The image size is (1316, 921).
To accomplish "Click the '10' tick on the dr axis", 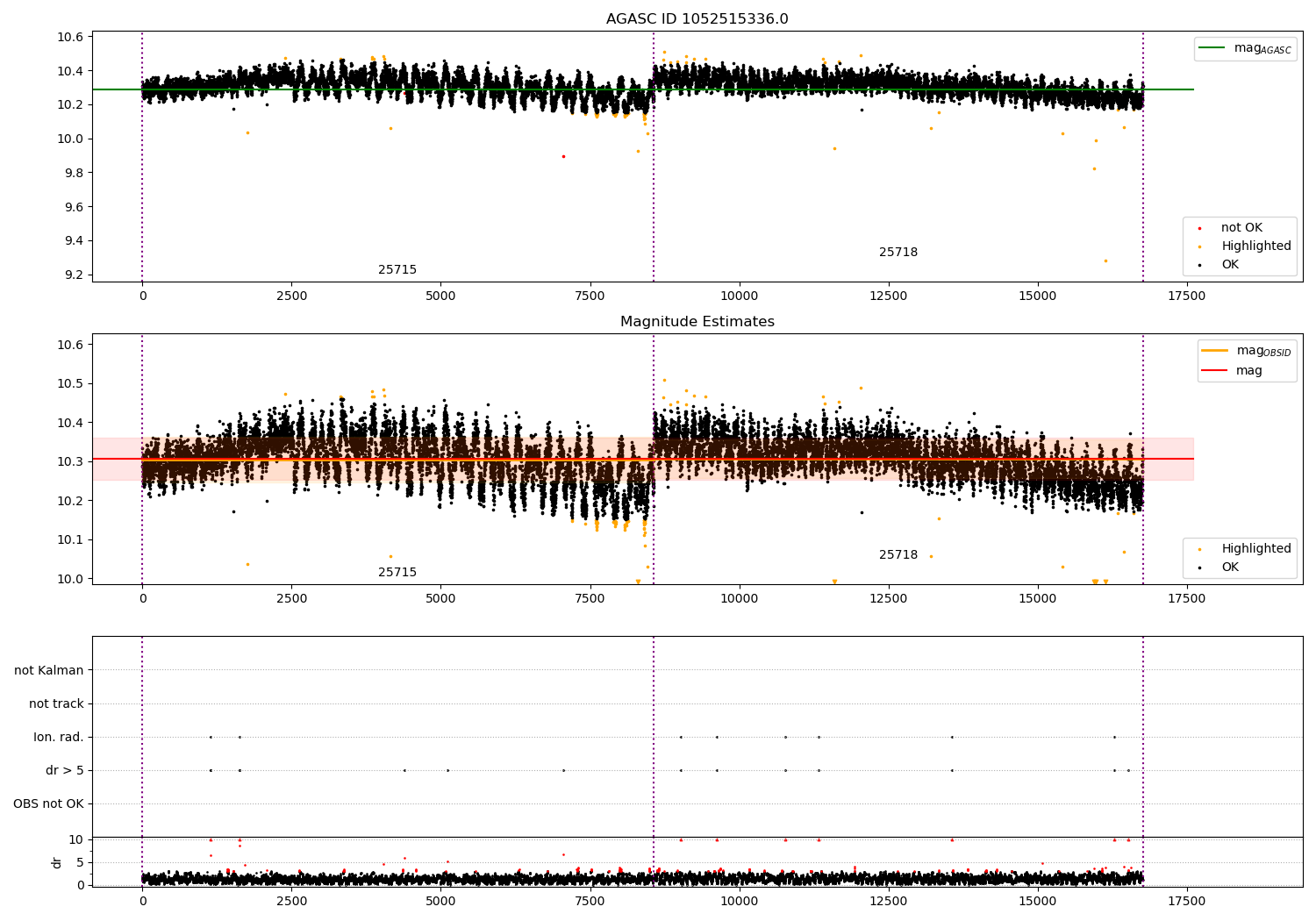I will [x=76, y=840].
